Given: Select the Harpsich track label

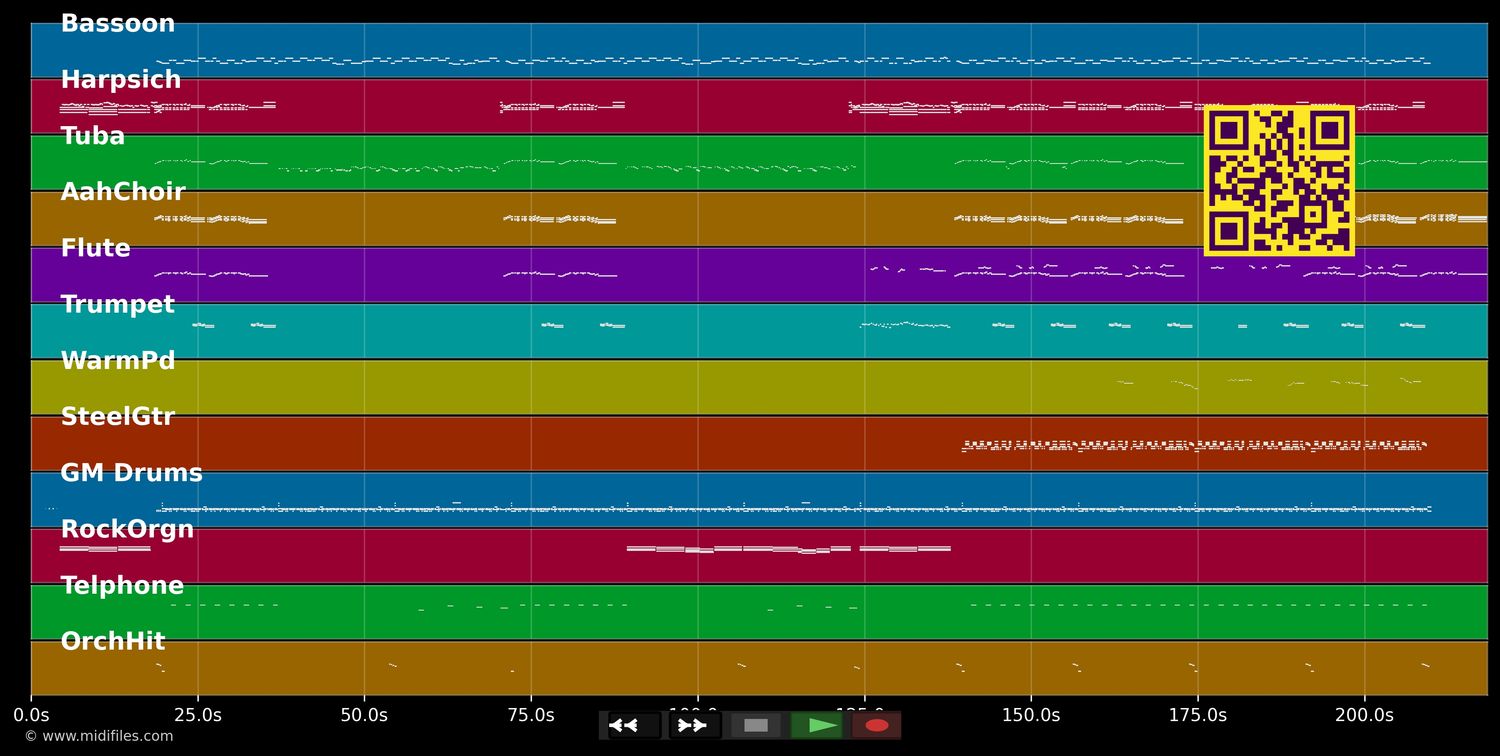Looking at the screenshot, I should [121, 80].
